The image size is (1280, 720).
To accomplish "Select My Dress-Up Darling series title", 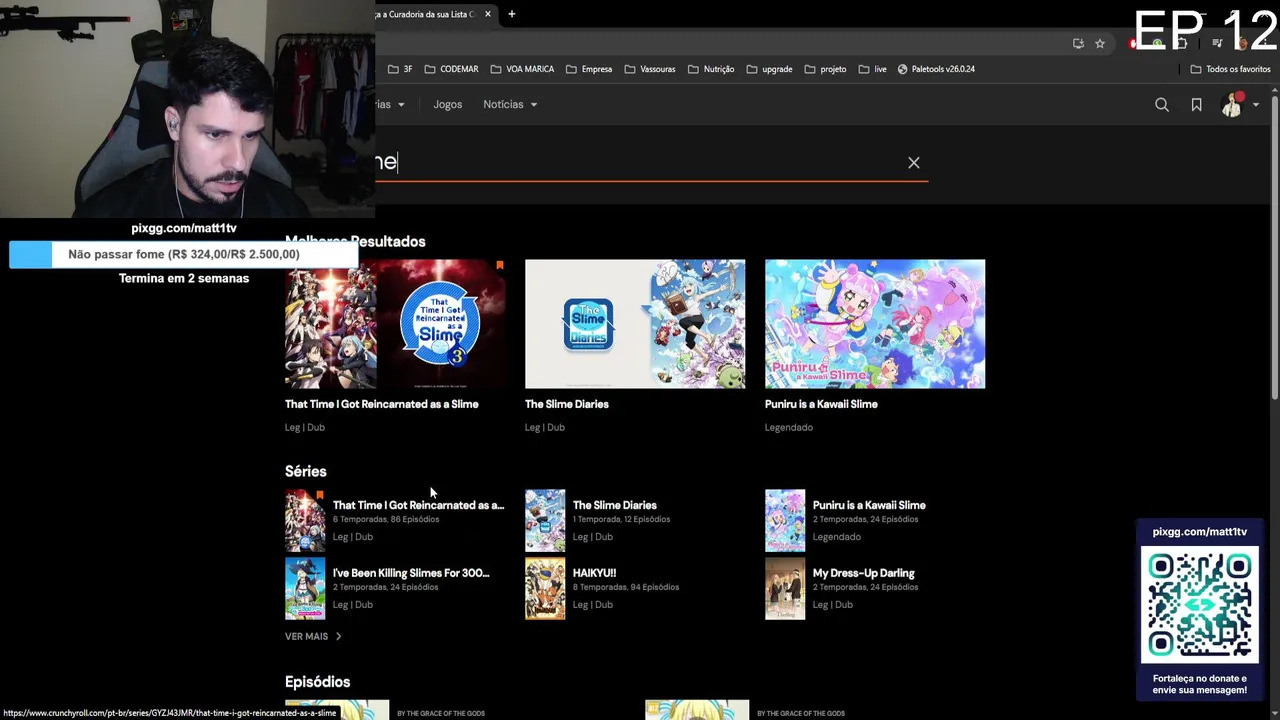I will [x=864, y=573].
